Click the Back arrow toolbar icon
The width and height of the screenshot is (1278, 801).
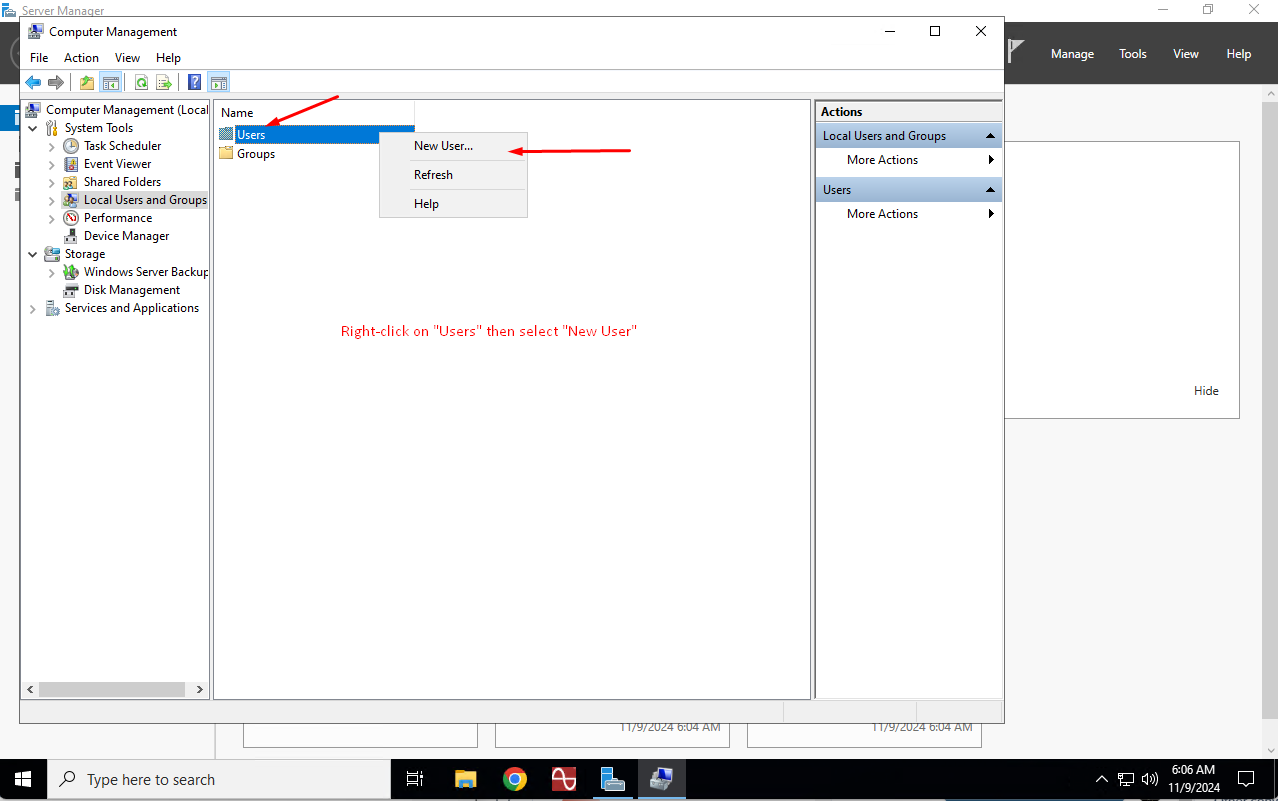click(x=33, y=83)
